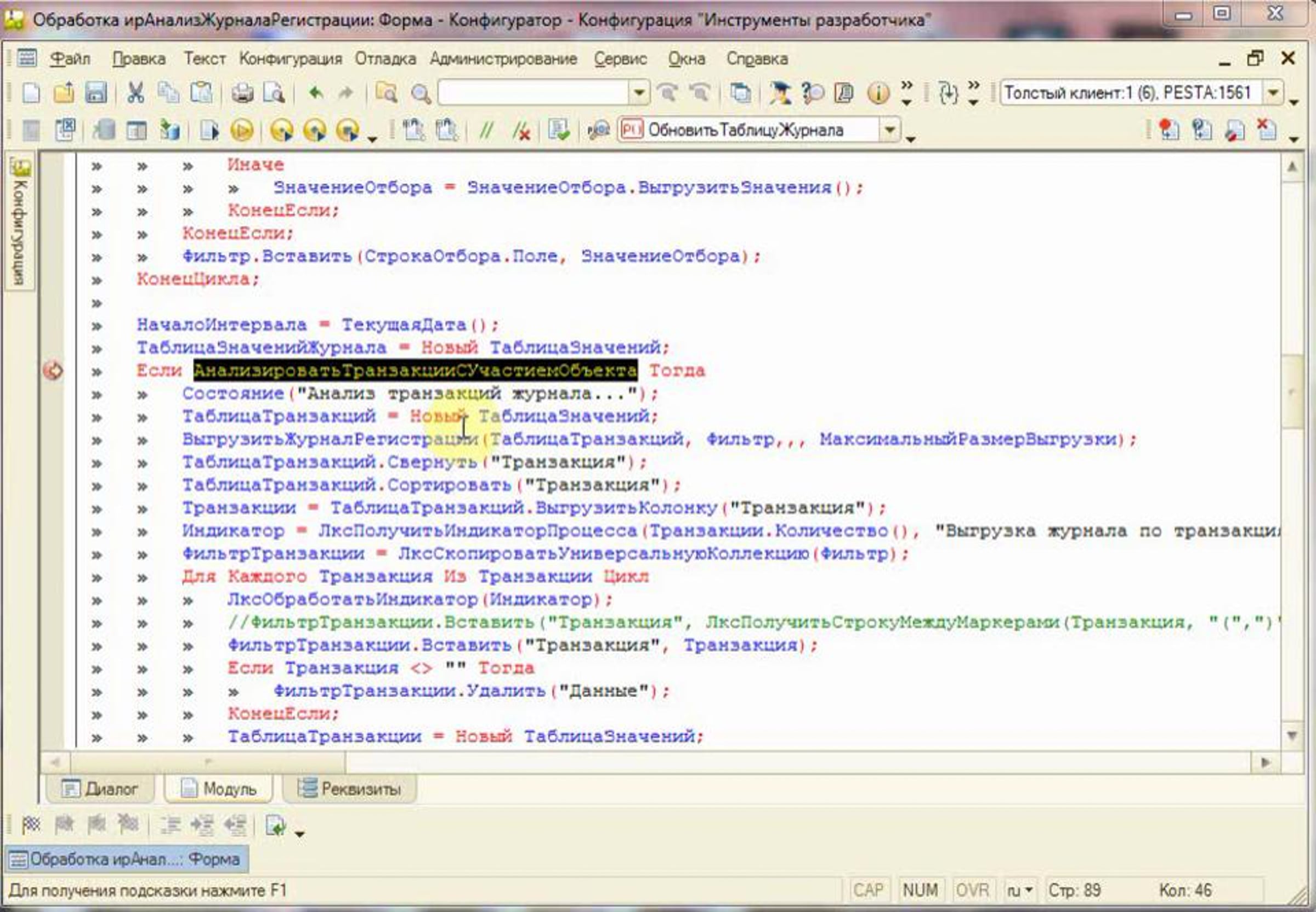Click the OVR indicator in the status bar
Viewport: 1316px width, 912px height.
point(972,891)
